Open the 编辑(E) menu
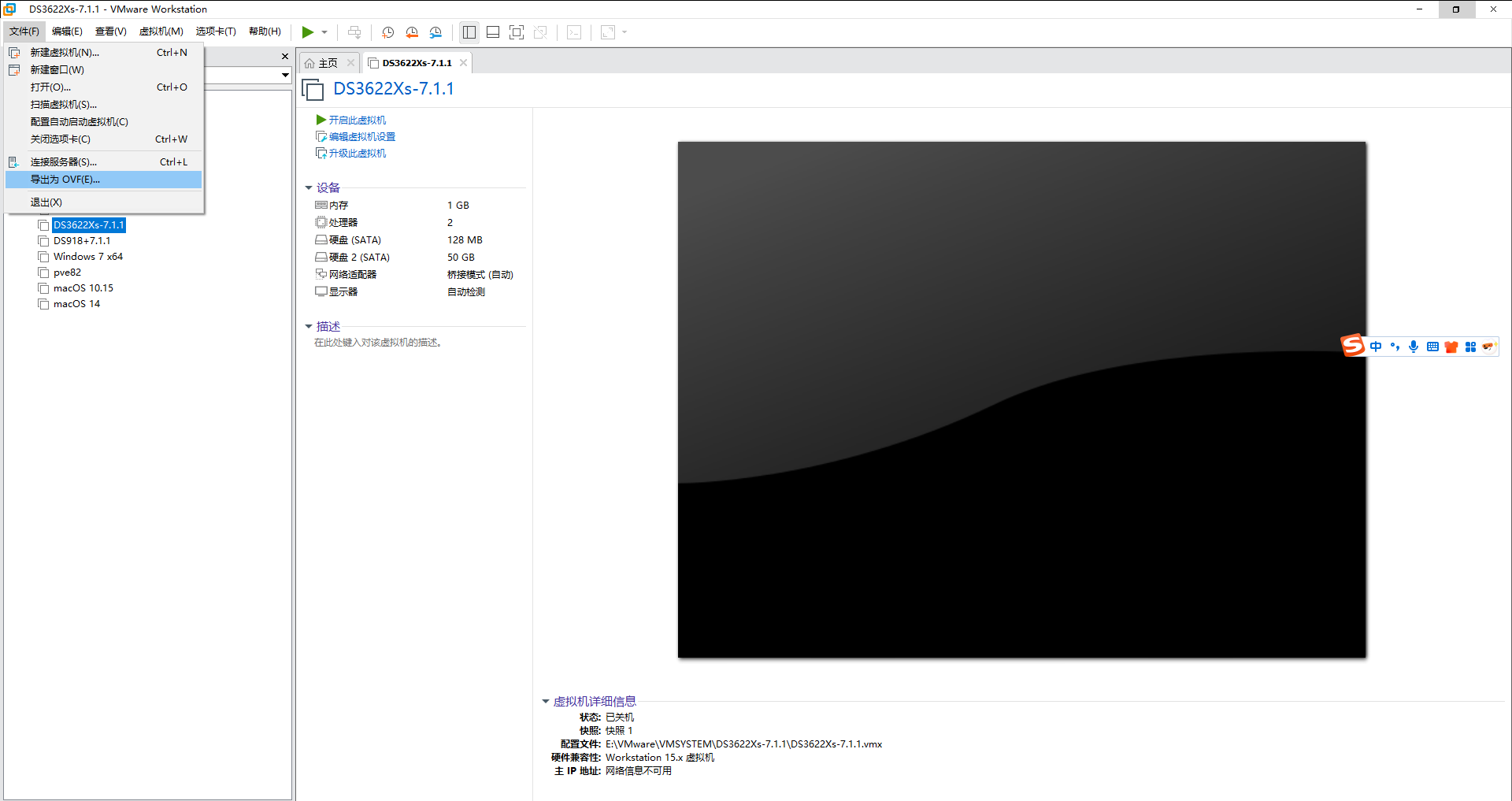The height and width of the screenshot is (801, 1512). 67,32
